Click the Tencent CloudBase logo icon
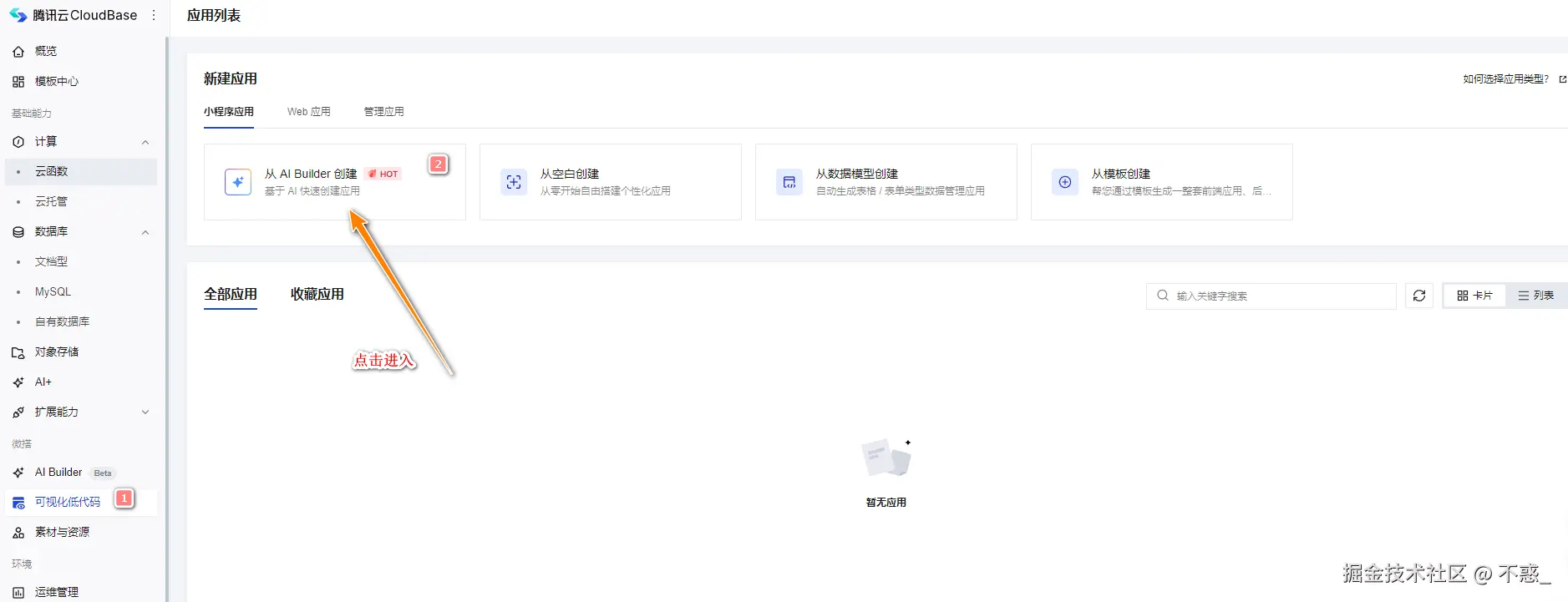Viewport: 1568px width, 602px height. point(18,15)
